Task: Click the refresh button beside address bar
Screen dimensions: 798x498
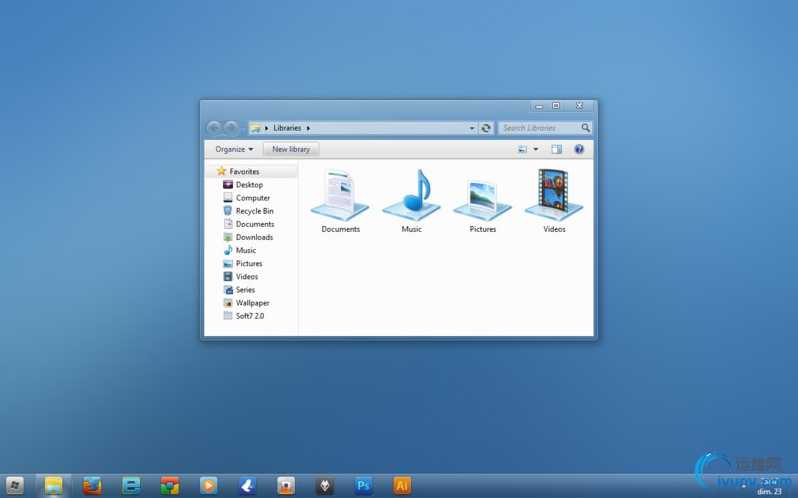Action: [486, 128]
